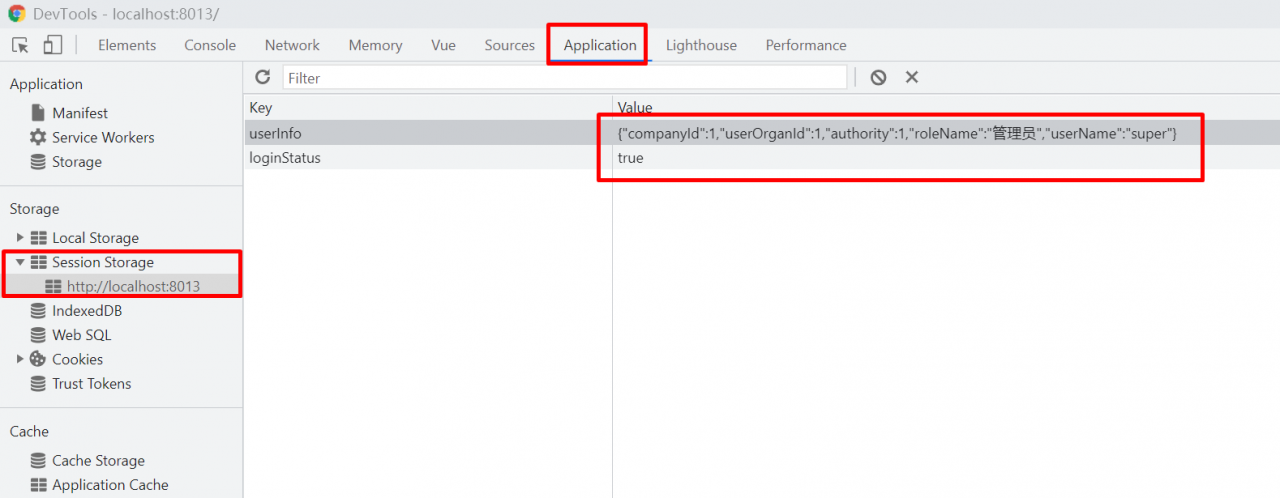Click the Value column header
The image size is (1280, 498).
pos(946,108)
